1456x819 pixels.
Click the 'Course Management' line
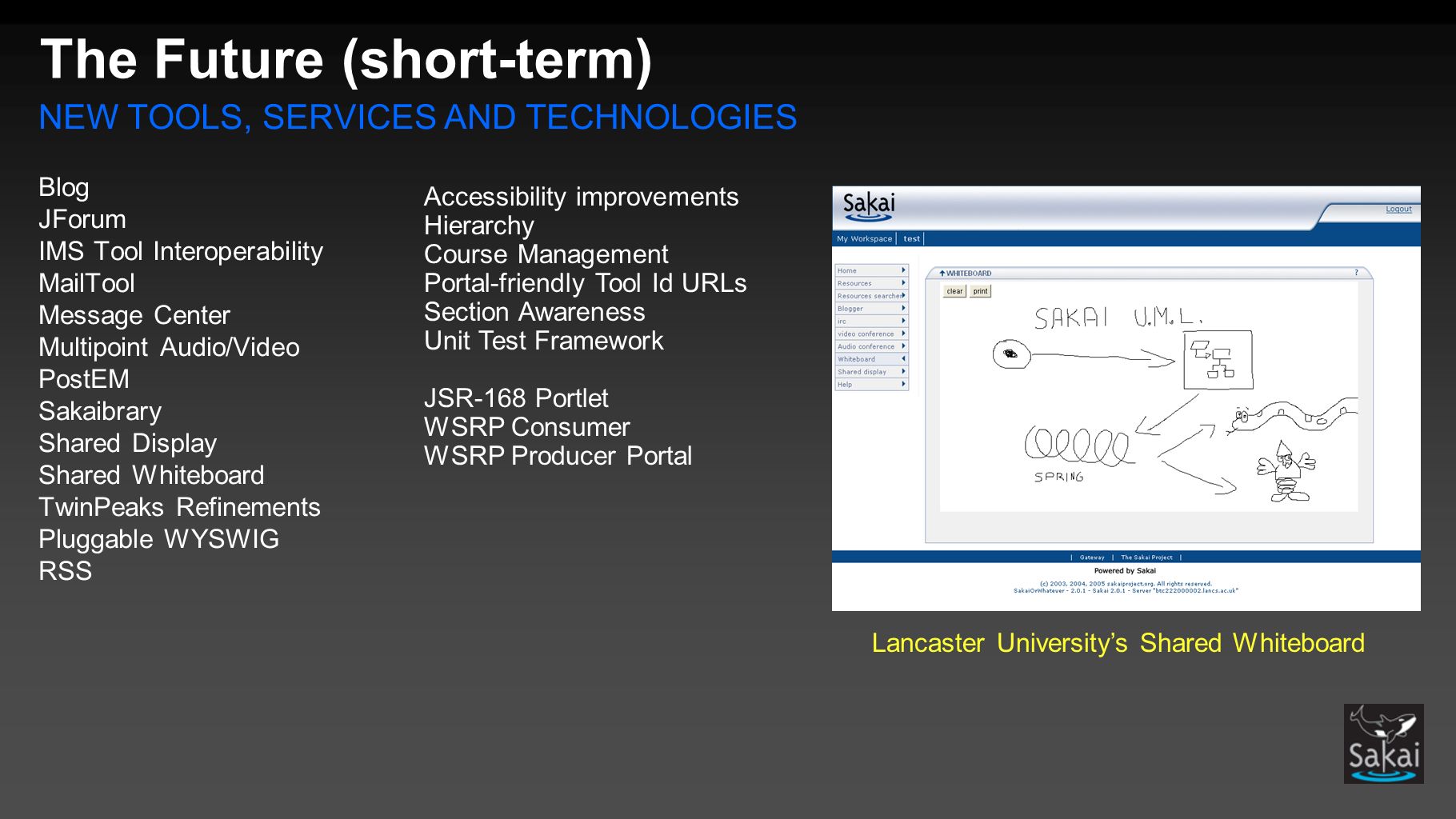(546, 255)
